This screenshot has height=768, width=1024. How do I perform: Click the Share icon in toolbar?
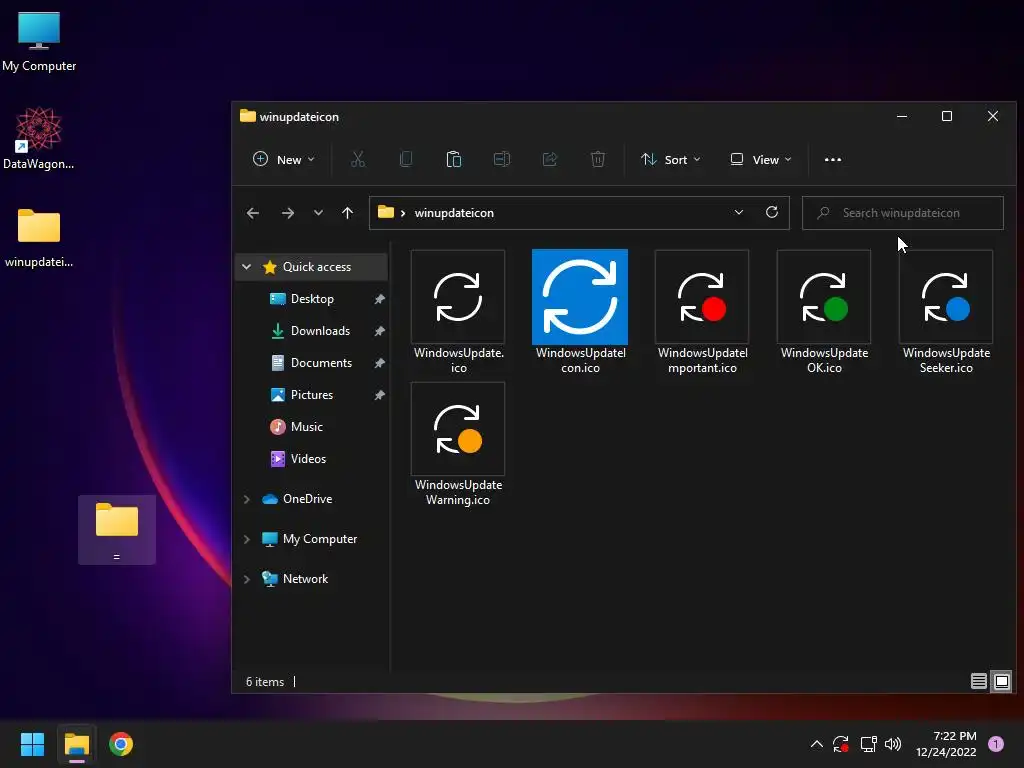(550, 159)
